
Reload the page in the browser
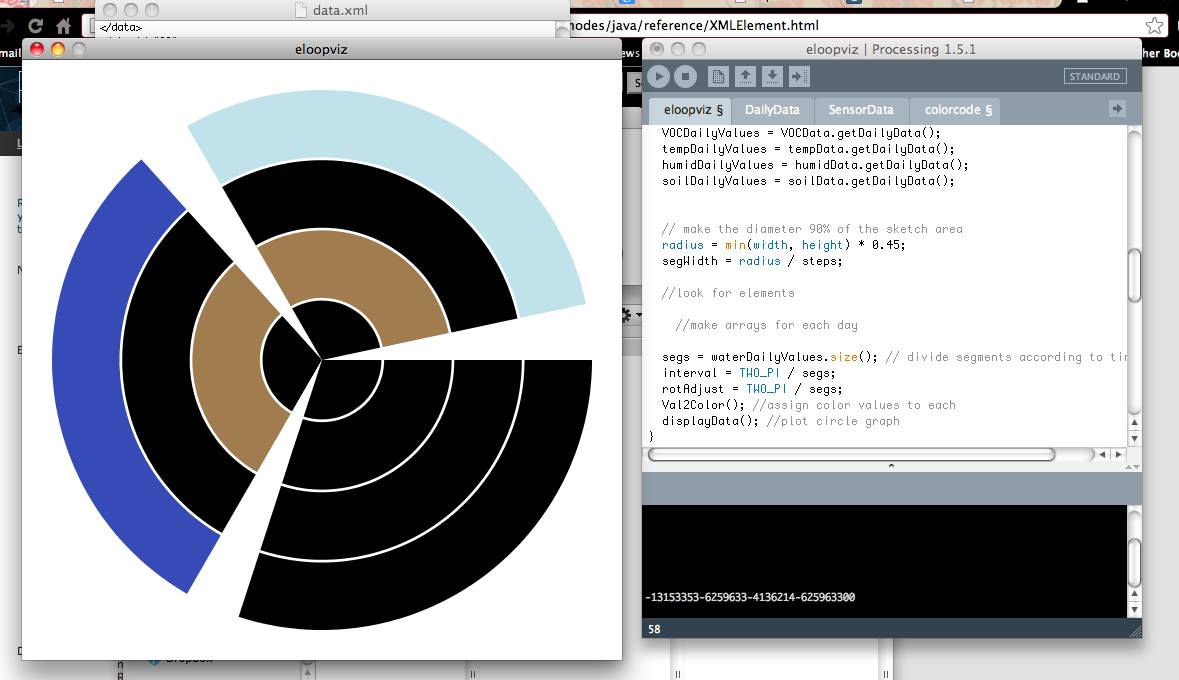(36, 26)
